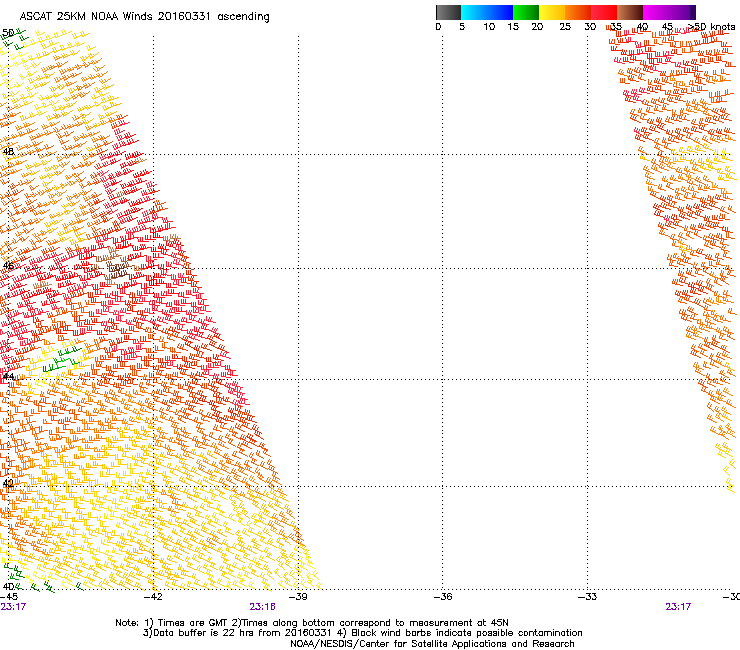Click the '10' label under the color bar
Viewport: 740px width, 650px height.
tap(489, 27)
